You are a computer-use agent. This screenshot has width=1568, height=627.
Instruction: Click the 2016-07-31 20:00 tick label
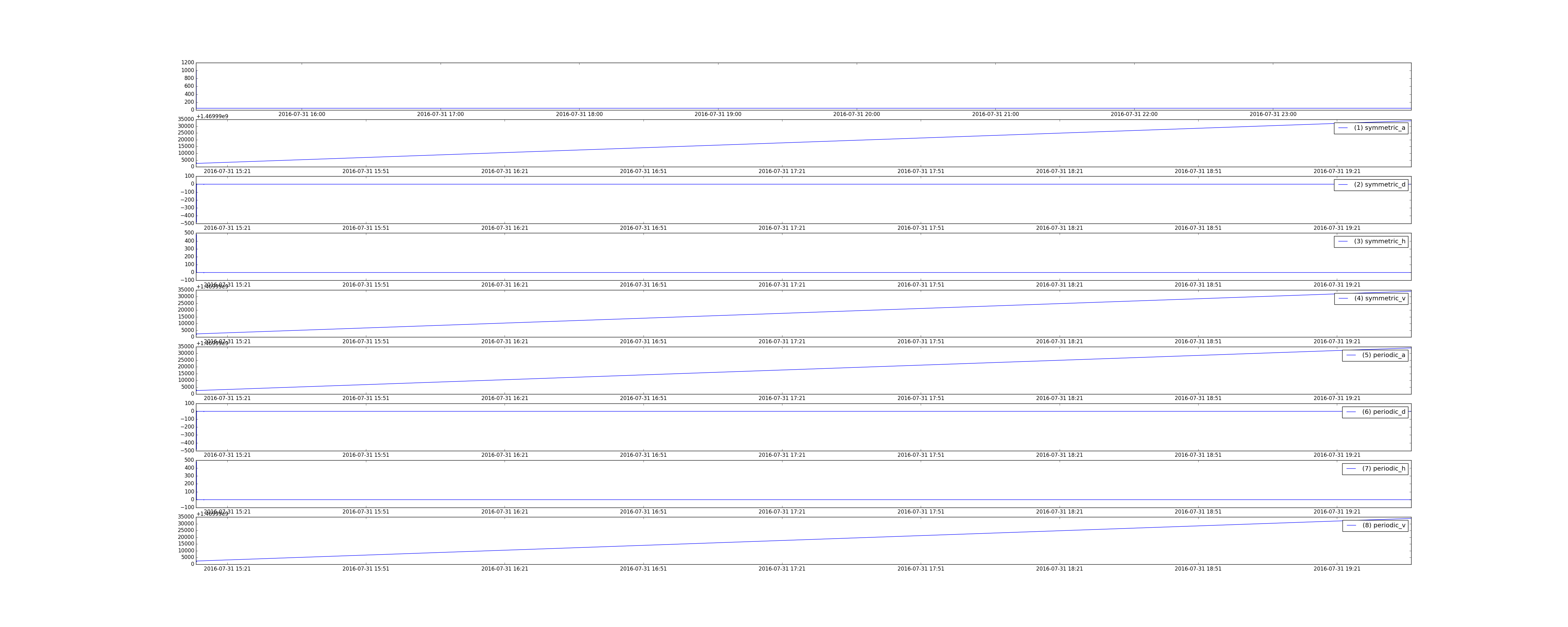pyautogui.click(x=856, y=114)
